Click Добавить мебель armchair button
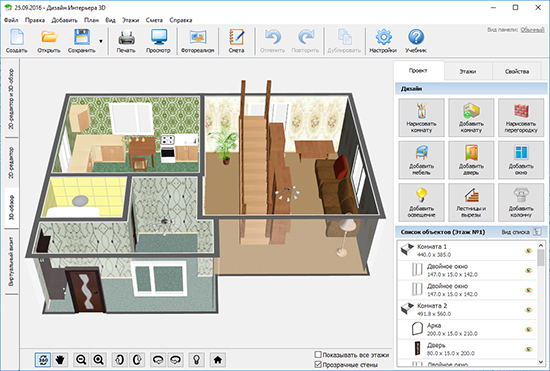Image resolution: width=550 pixels, height=371 pixels. click(x=421, y=160)
